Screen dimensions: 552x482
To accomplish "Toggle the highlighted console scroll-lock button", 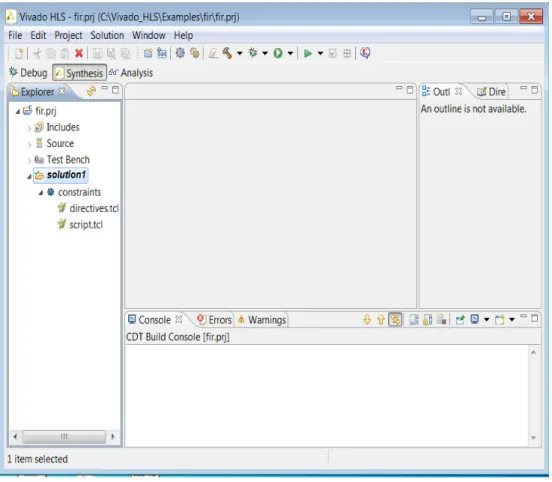I will coord(395,319).
